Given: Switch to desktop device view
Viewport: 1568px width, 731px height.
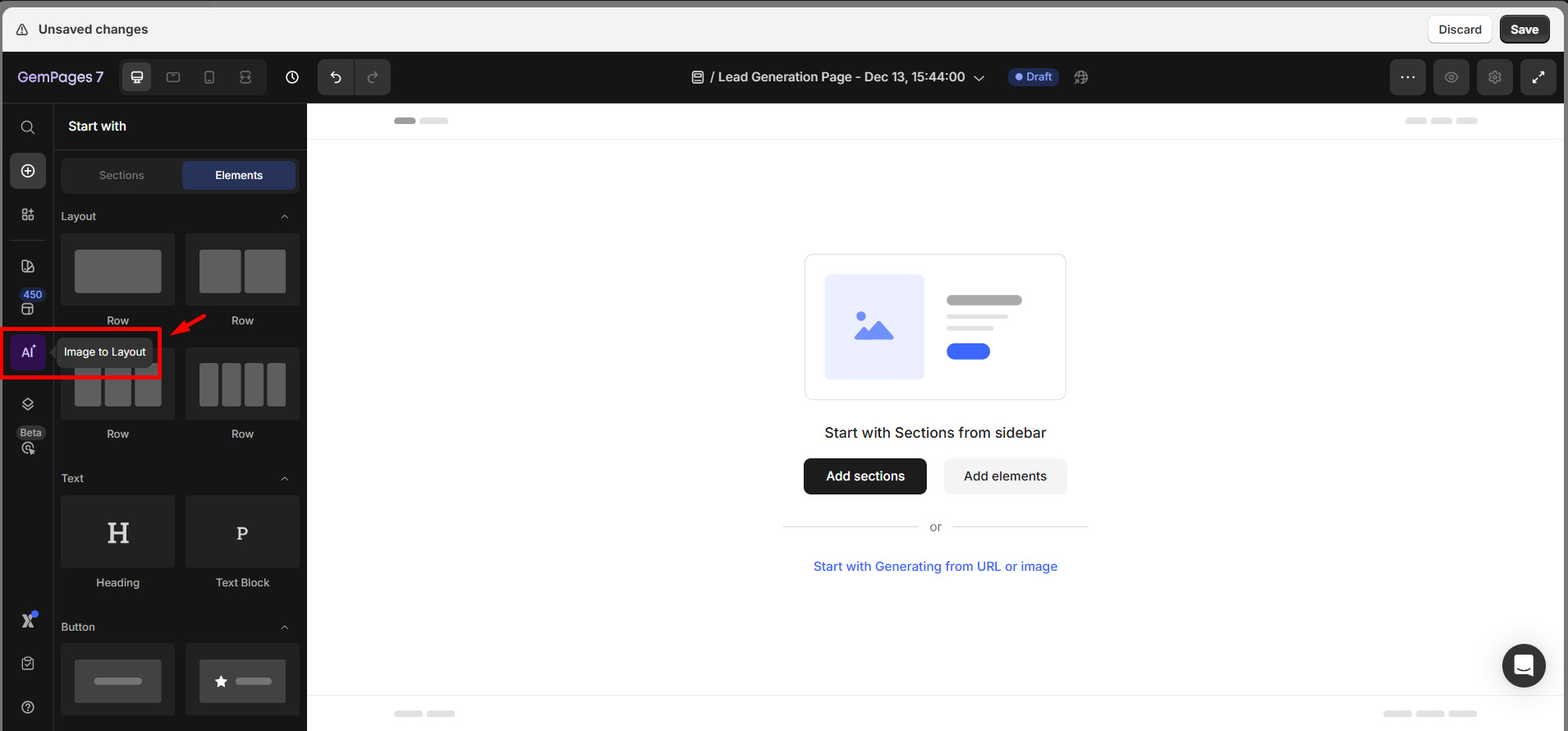Looking at the screenshot, I should (x=137, y=77).
